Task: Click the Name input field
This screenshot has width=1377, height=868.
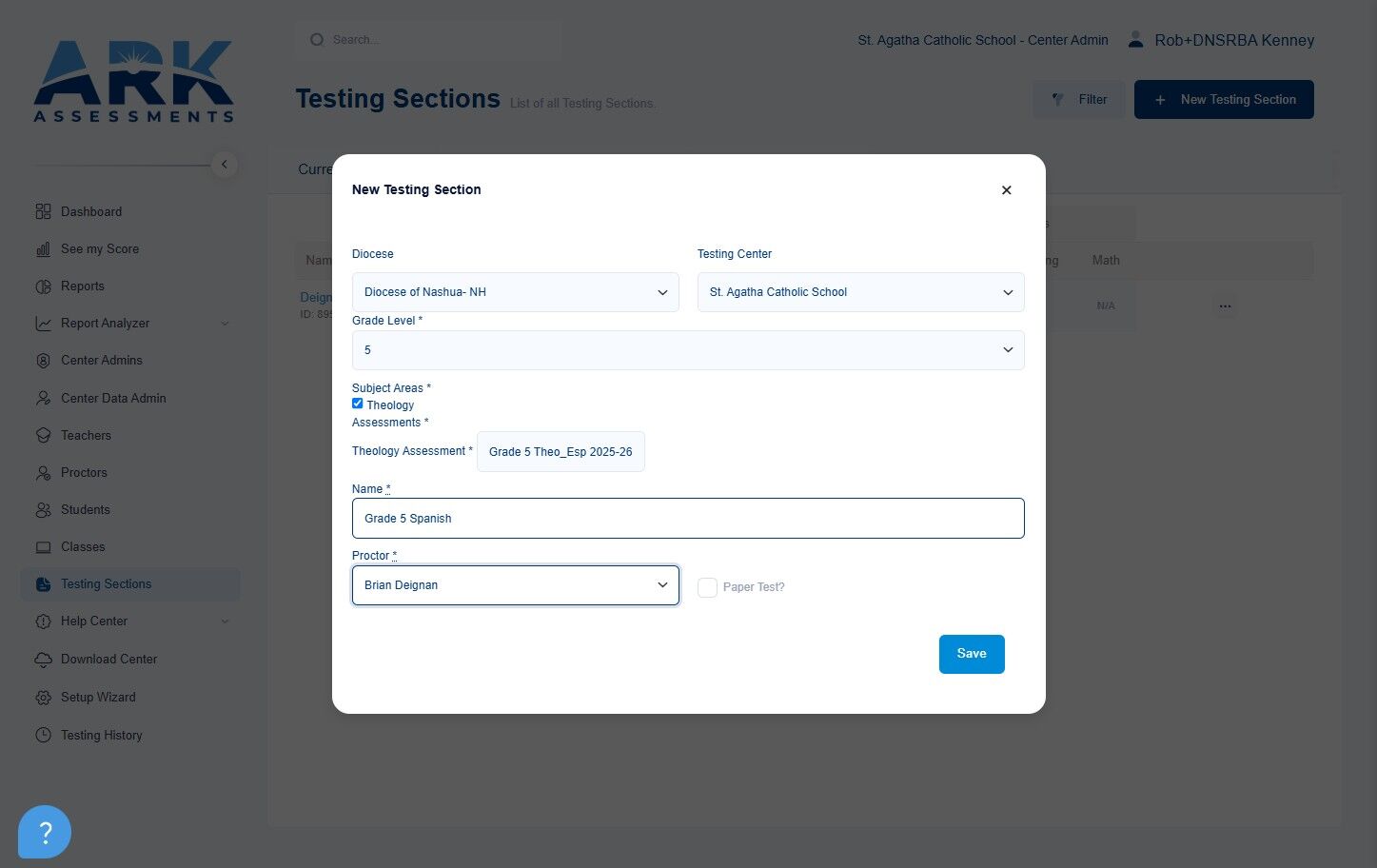Action: tap(688, 519)
